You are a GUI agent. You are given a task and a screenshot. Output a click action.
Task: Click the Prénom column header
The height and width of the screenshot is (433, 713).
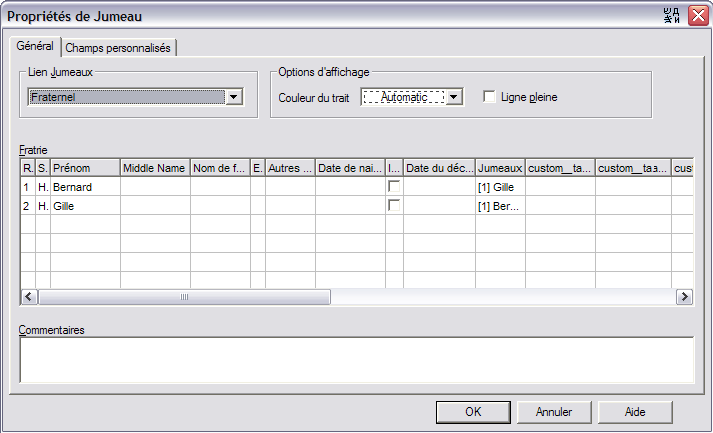(85, 168)
